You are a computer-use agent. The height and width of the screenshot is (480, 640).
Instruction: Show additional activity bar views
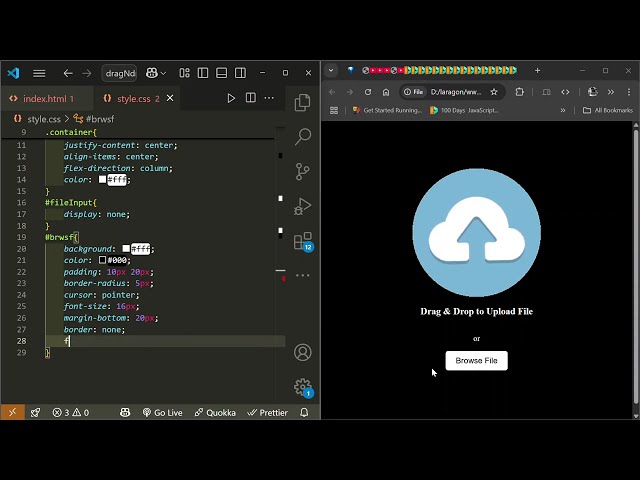(302, 276)
